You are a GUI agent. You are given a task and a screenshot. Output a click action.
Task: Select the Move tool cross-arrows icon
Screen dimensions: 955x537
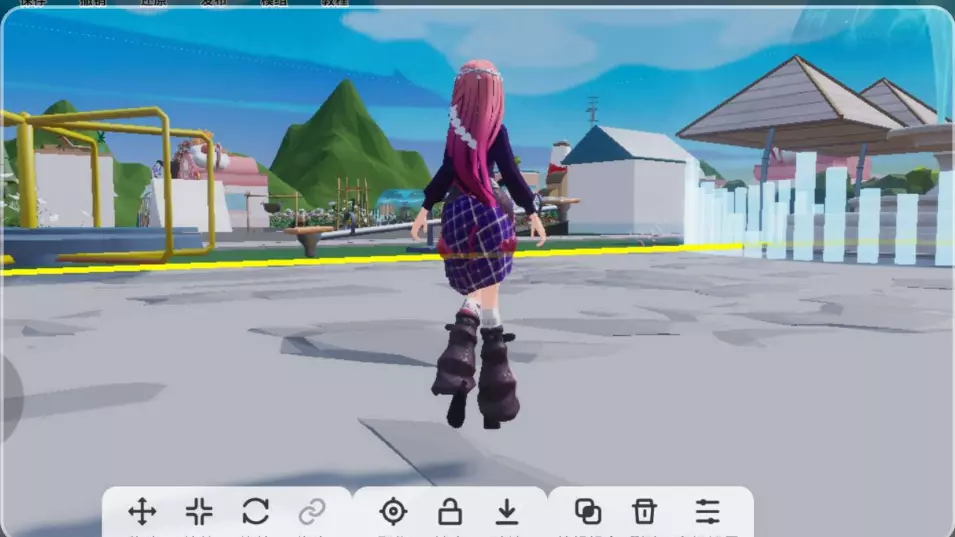142,512
